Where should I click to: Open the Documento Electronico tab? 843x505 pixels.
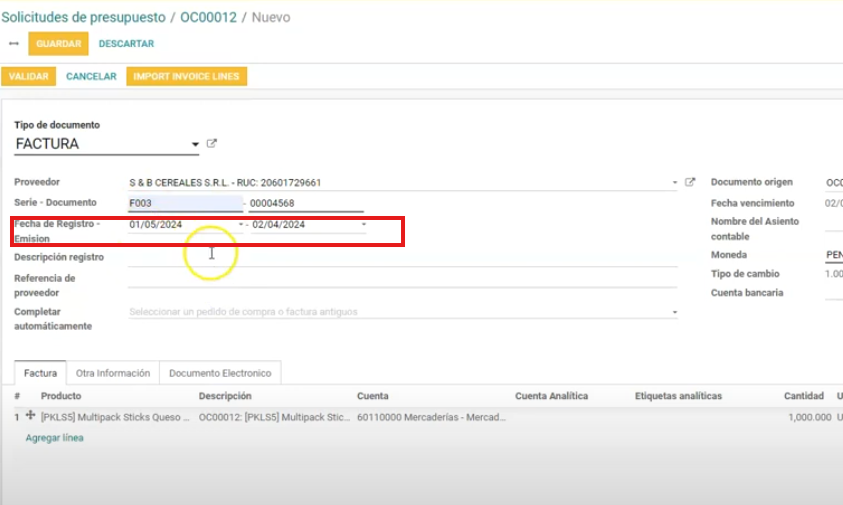point(220,373)
